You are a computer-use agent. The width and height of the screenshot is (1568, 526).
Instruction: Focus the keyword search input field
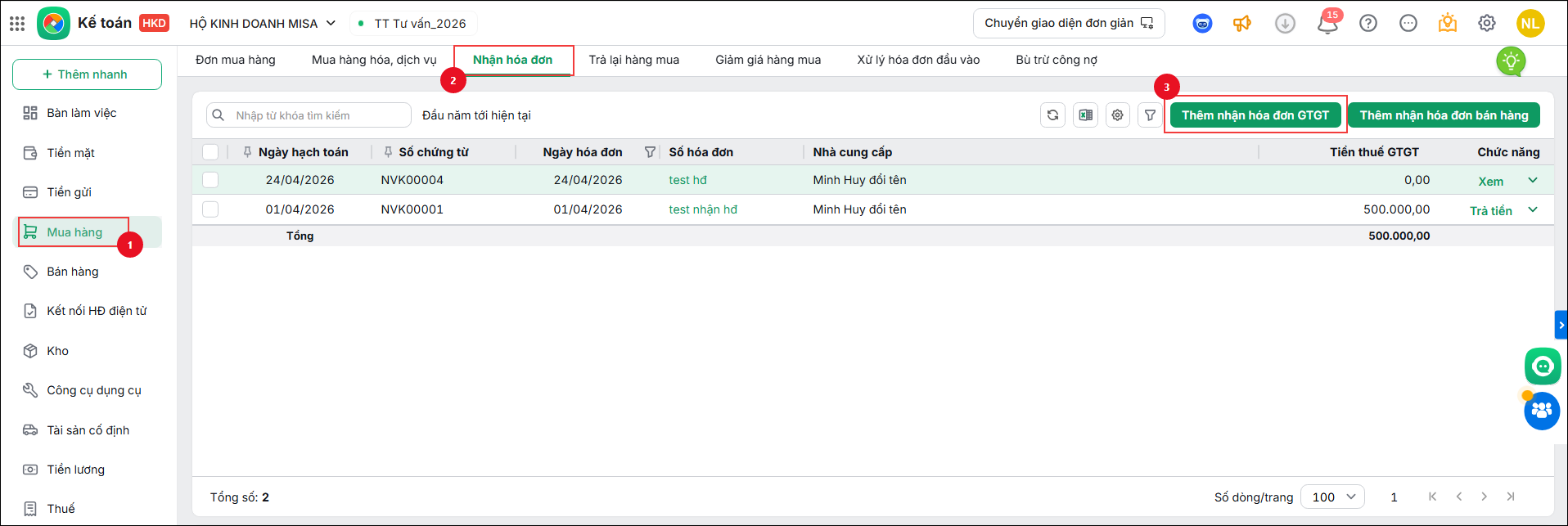point(309,115)
